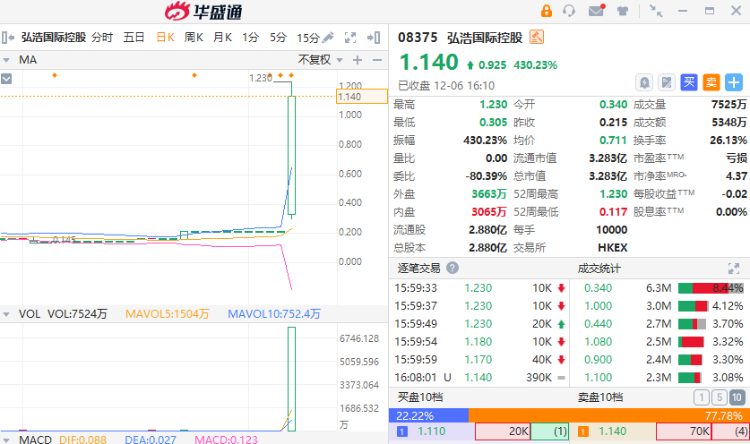Open the 成交统计 section
The height and width of the screenshot is (444, 750).
(x=599, y=268)
